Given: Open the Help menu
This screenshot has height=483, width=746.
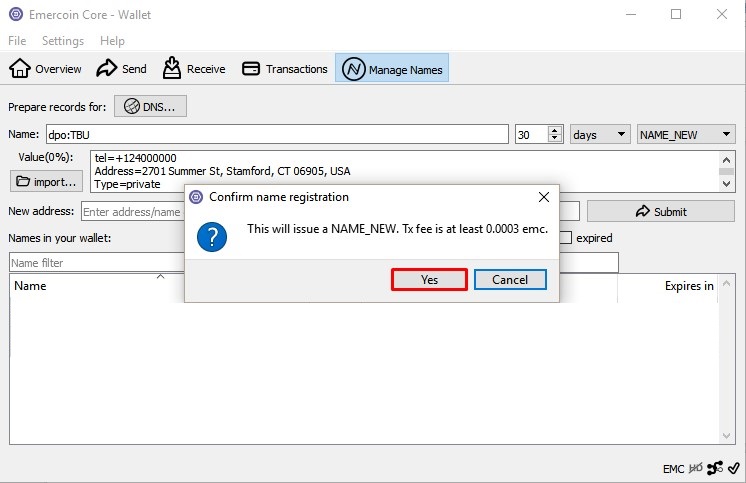Looking at the screenshot, I should coord(112,41).
